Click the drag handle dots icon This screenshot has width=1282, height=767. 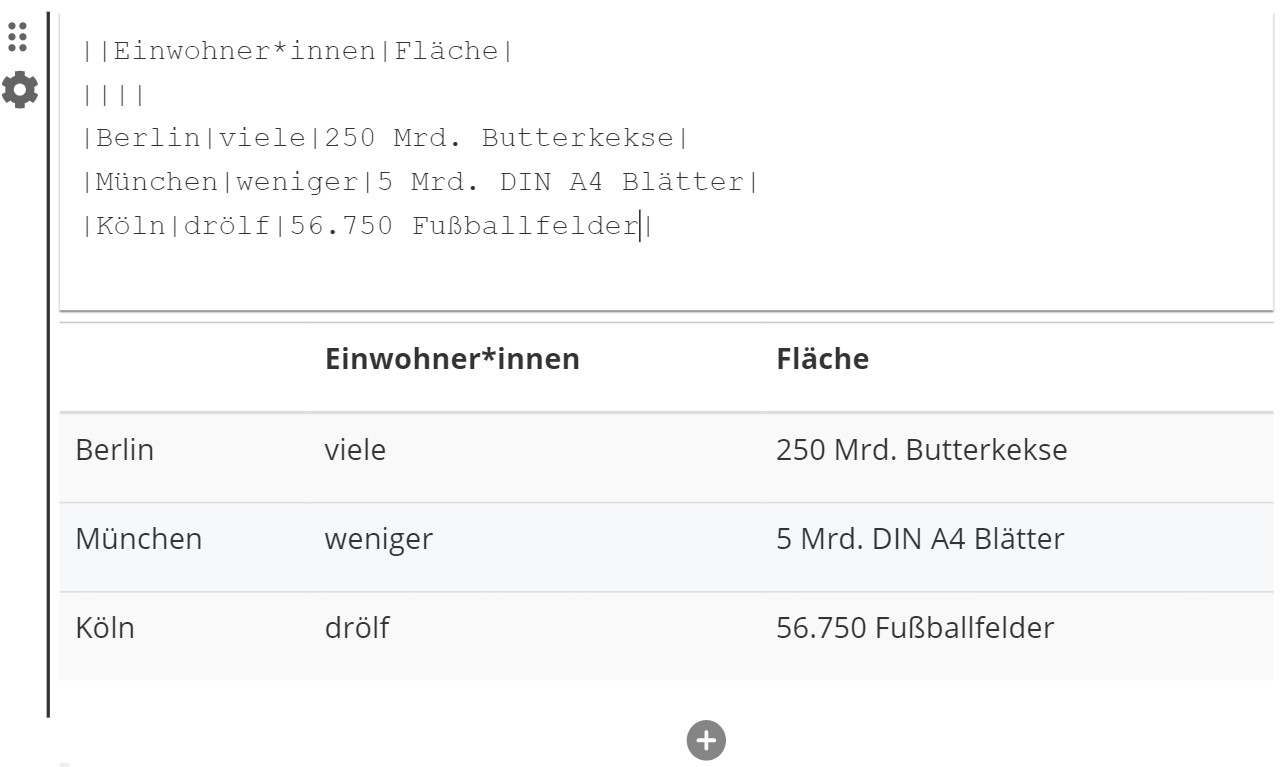pyautogui.click(x=17, y=36)
